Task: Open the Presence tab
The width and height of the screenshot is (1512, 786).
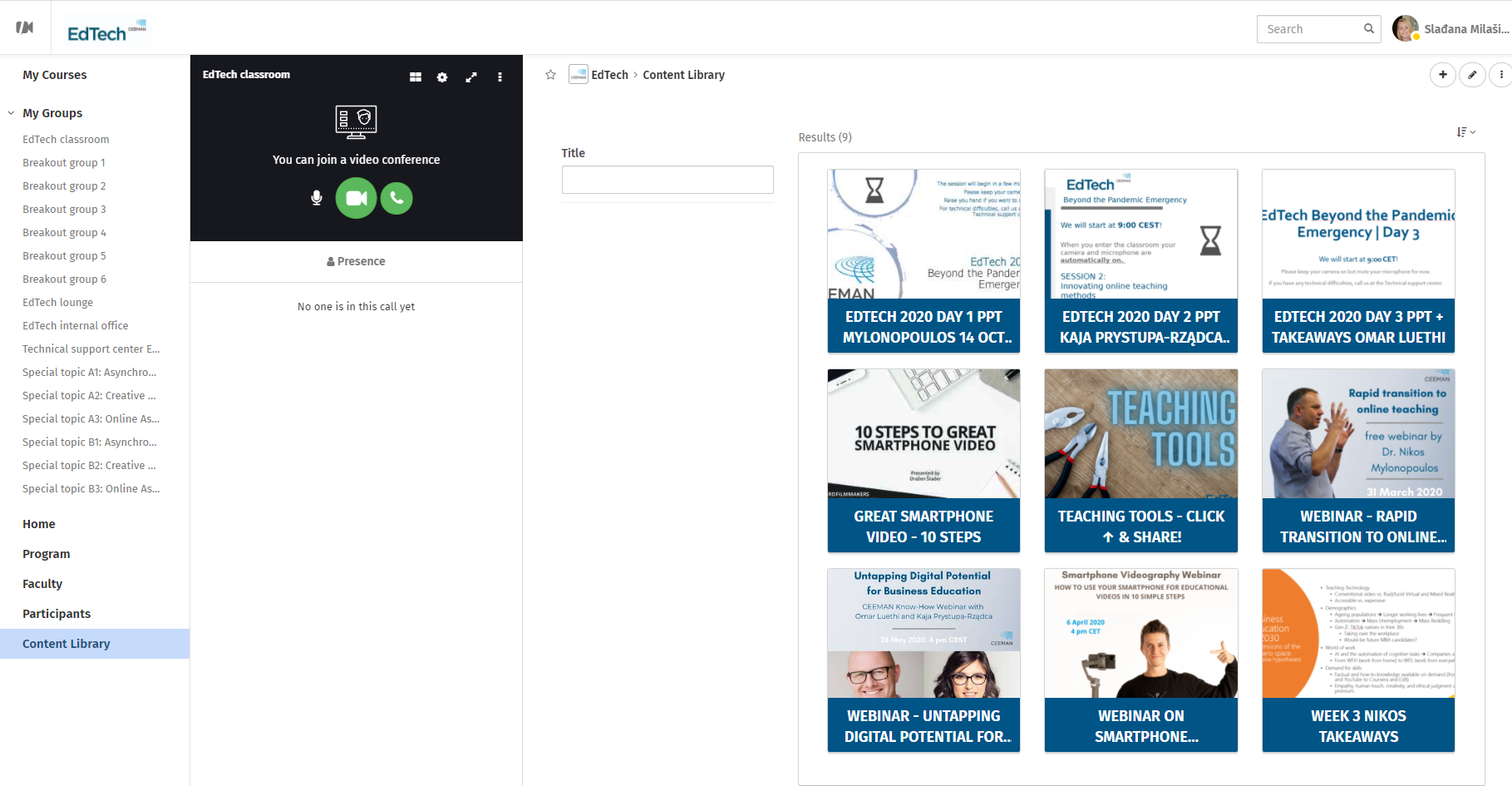Action: 356,261
